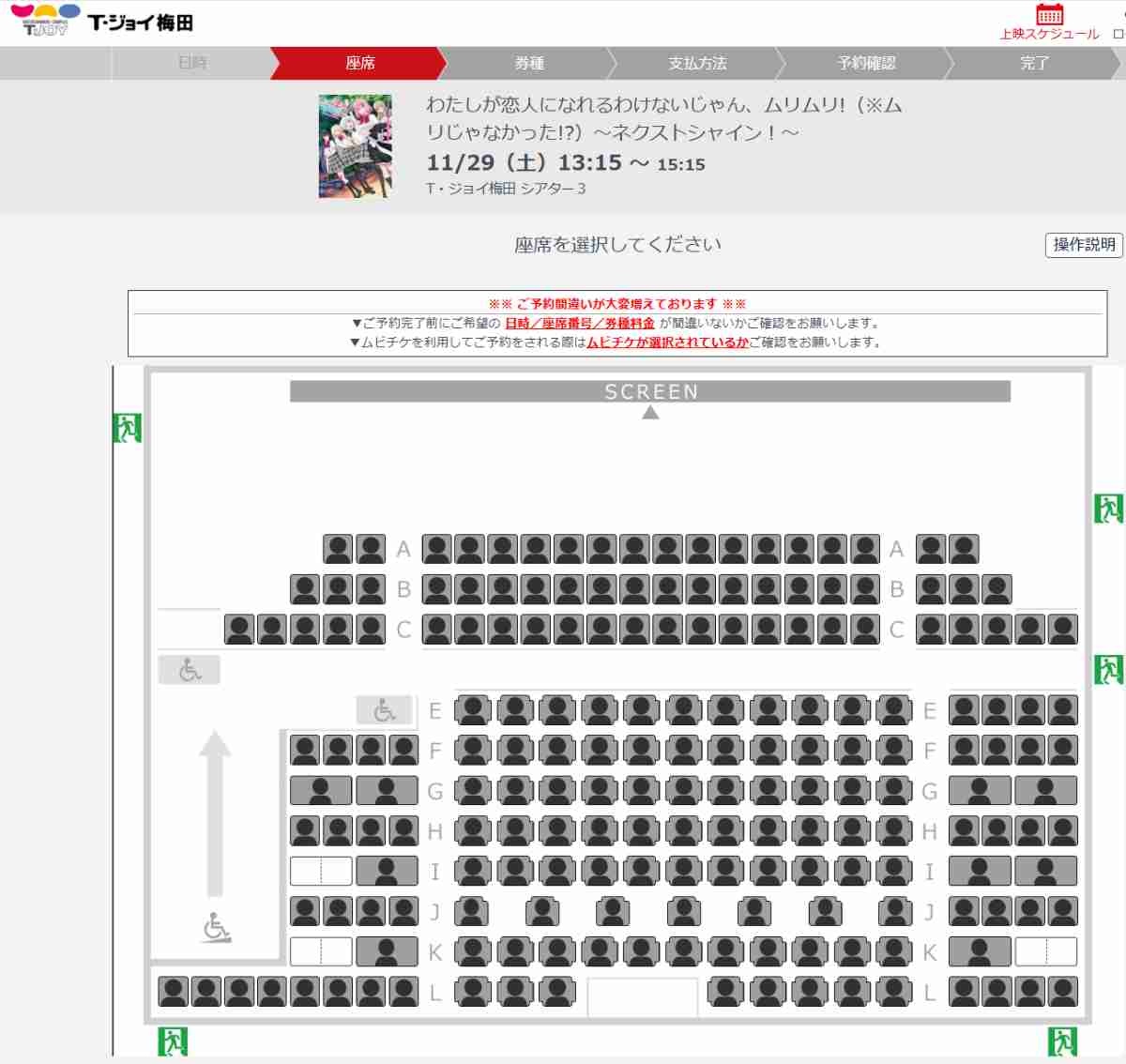The width and height of the screenshot is (1126, 1064).
Task: Click the 予約確認 step tab
Action: point(866,63)
